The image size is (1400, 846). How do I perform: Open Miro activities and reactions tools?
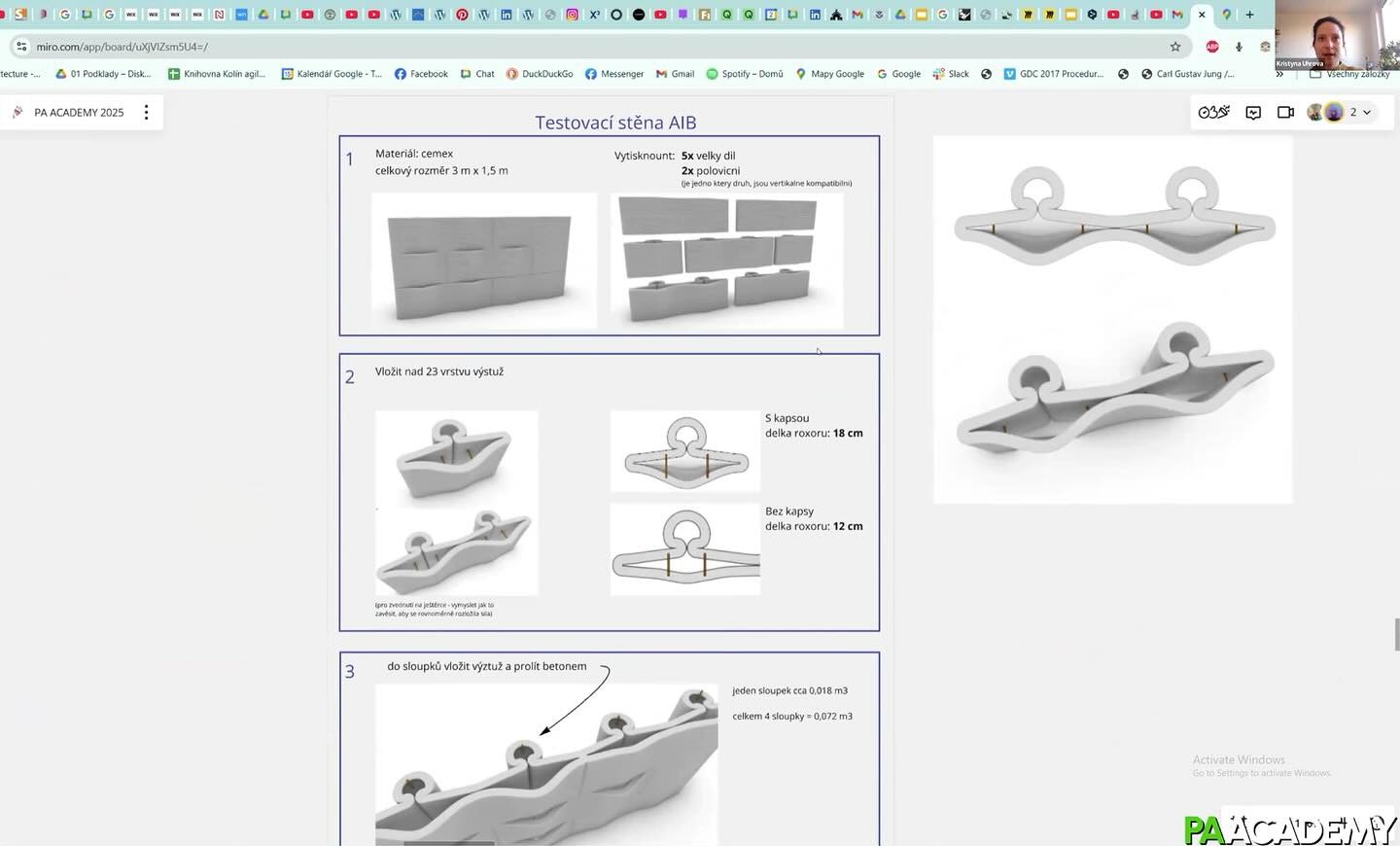pyautogui.click(x=1213, y=113)
